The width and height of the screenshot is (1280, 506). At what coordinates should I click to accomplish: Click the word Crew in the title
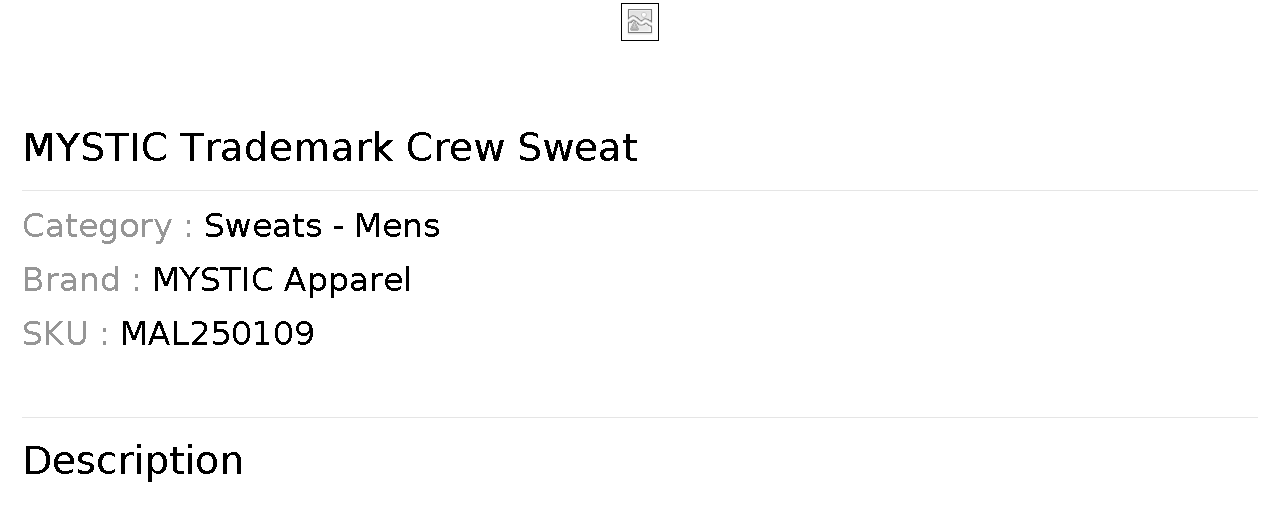pyautogui.click(x=455, y=148)
